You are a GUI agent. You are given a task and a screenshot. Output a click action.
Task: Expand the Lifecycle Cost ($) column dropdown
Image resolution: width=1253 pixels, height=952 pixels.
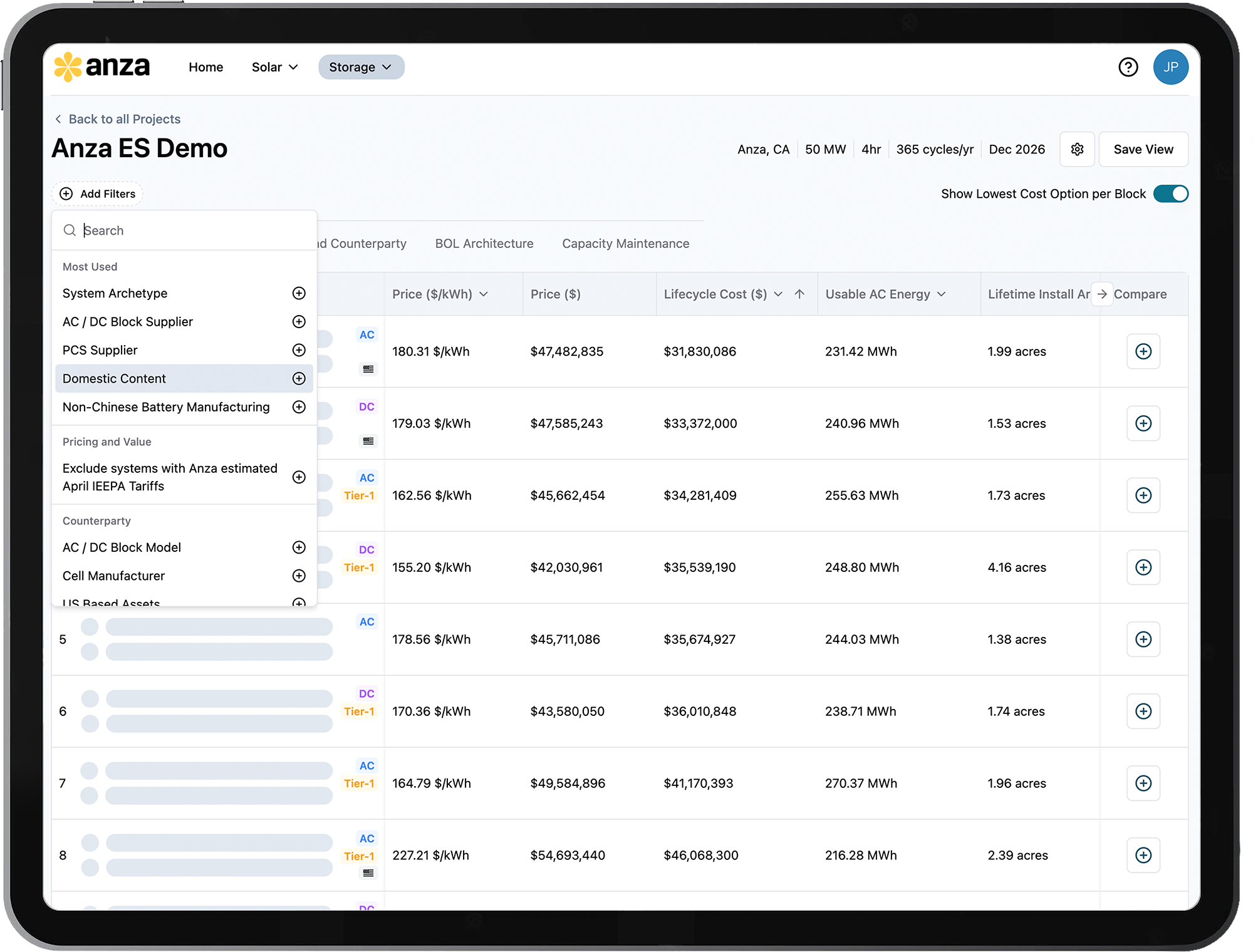tap(778, 294)
